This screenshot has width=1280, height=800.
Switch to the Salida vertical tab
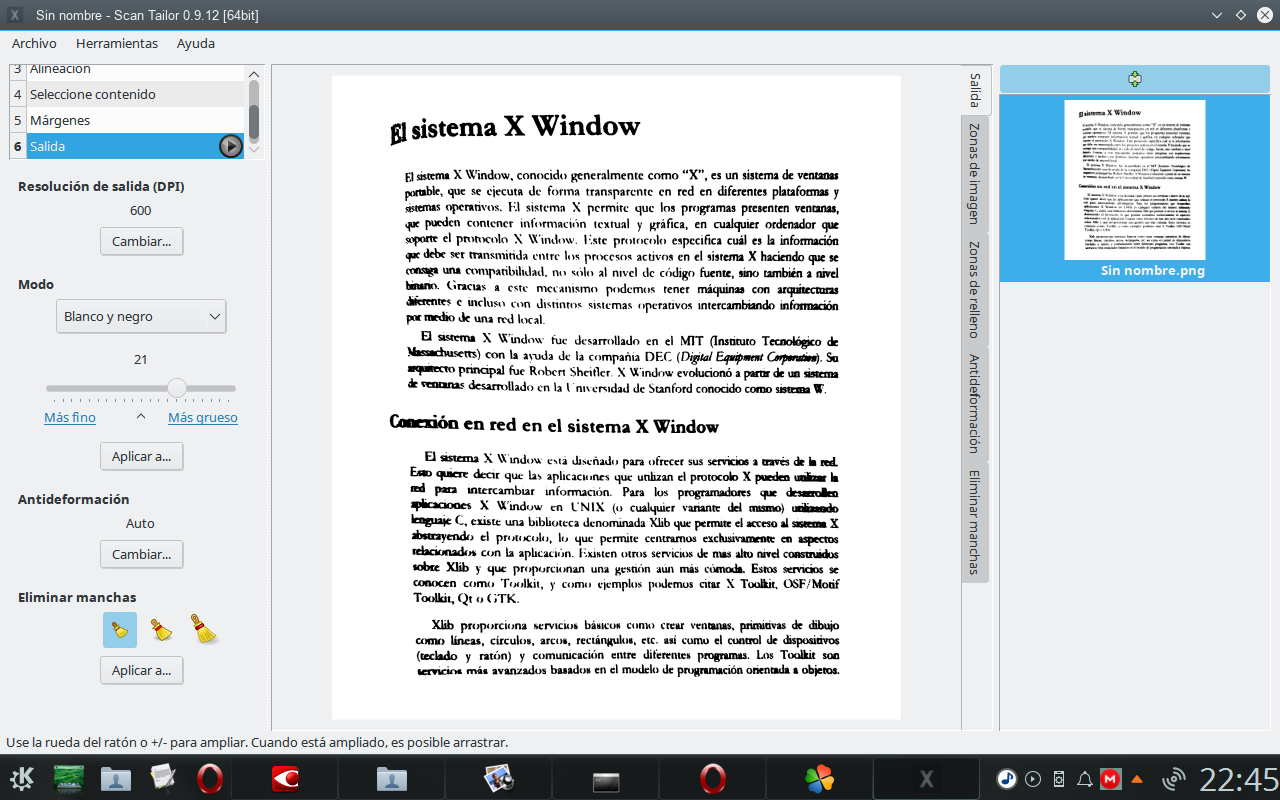(975, 91)
